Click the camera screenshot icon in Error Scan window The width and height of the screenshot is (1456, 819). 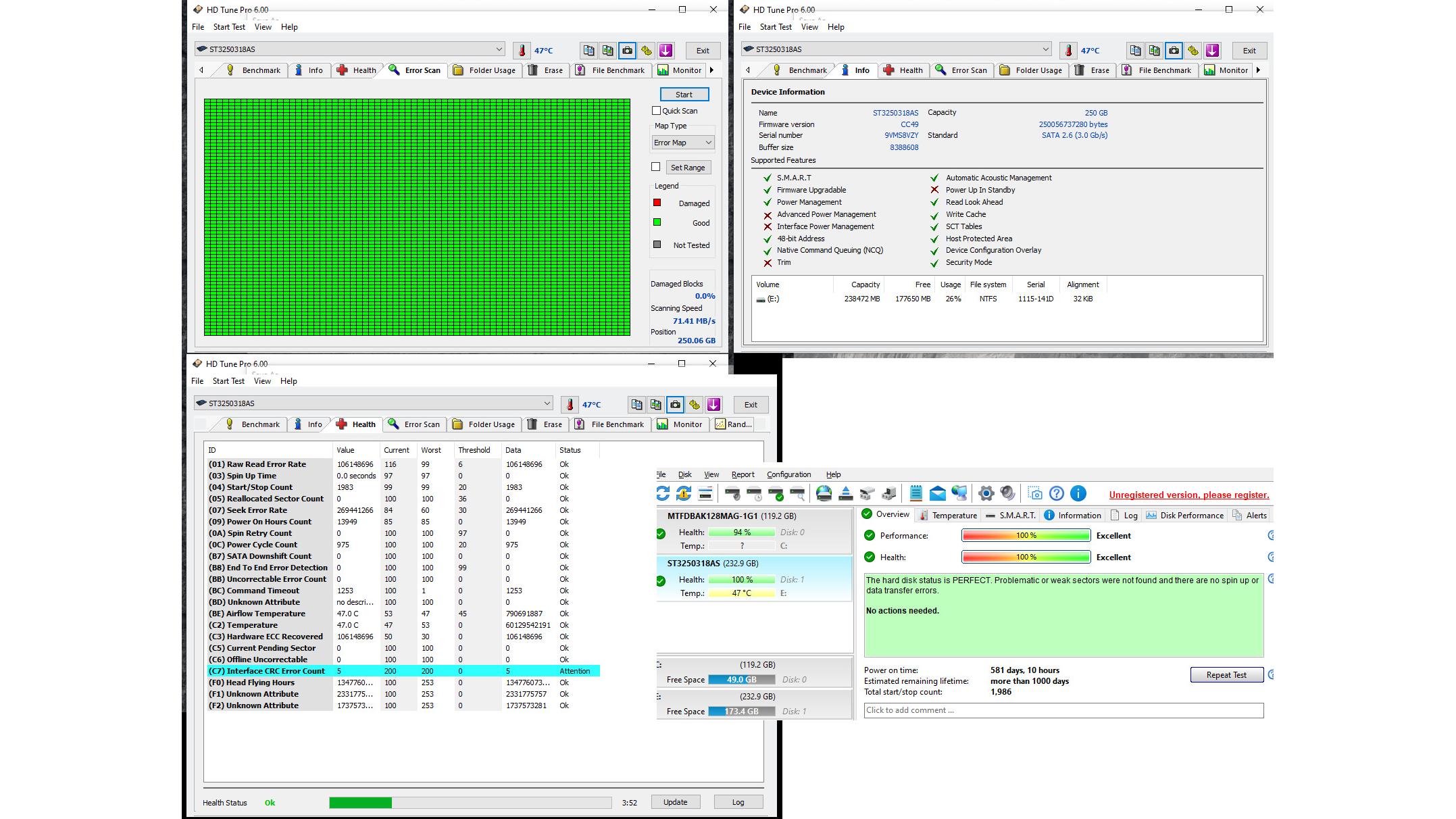(x=627, y=51)
